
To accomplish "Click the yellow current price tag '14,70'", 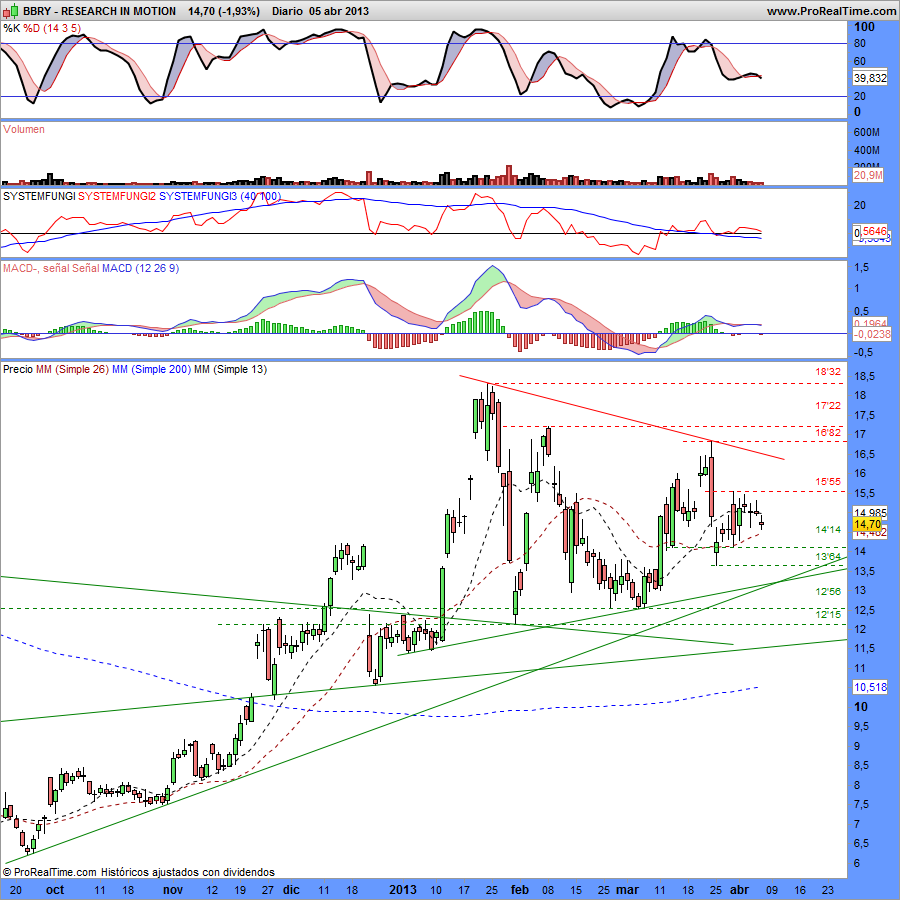I will point(867,524).
